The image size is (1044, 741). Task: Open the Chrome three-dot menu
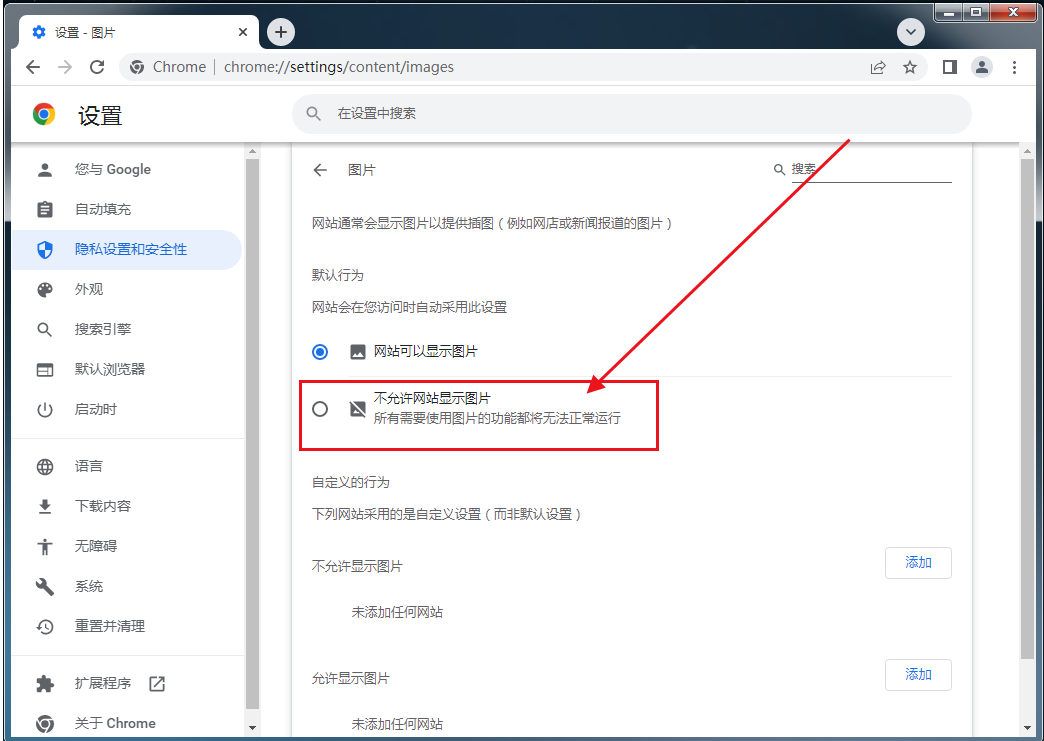(1014, 67)
